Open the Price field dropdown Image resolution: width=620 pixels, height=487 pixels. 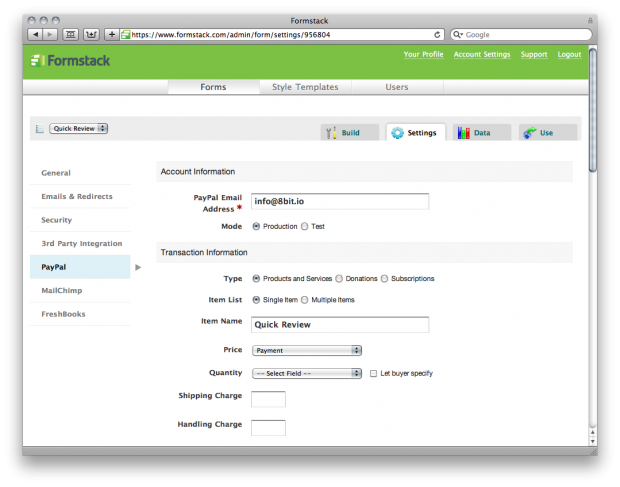point(306,351)
